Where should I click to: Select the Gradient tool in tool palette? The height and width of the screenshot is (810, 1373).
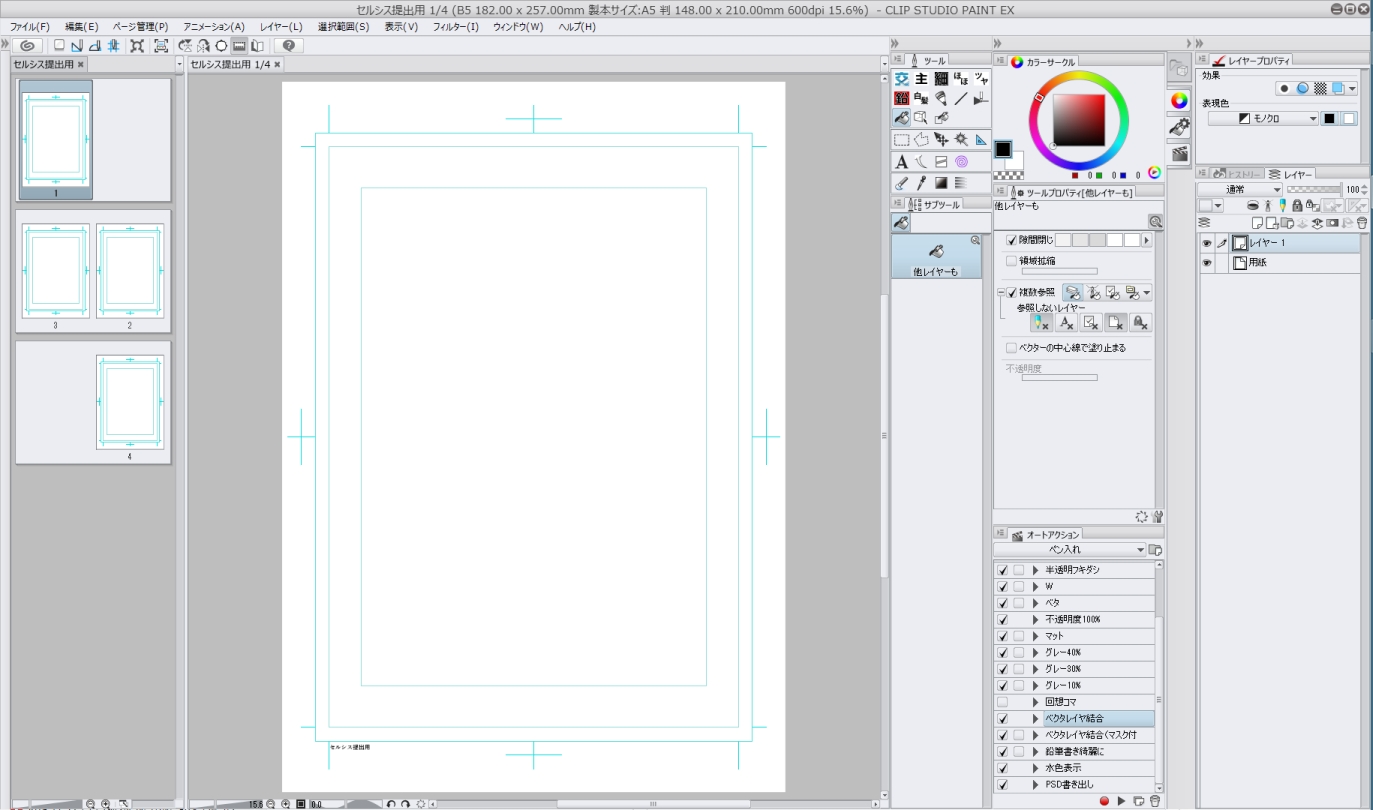(x=941, y=183)
